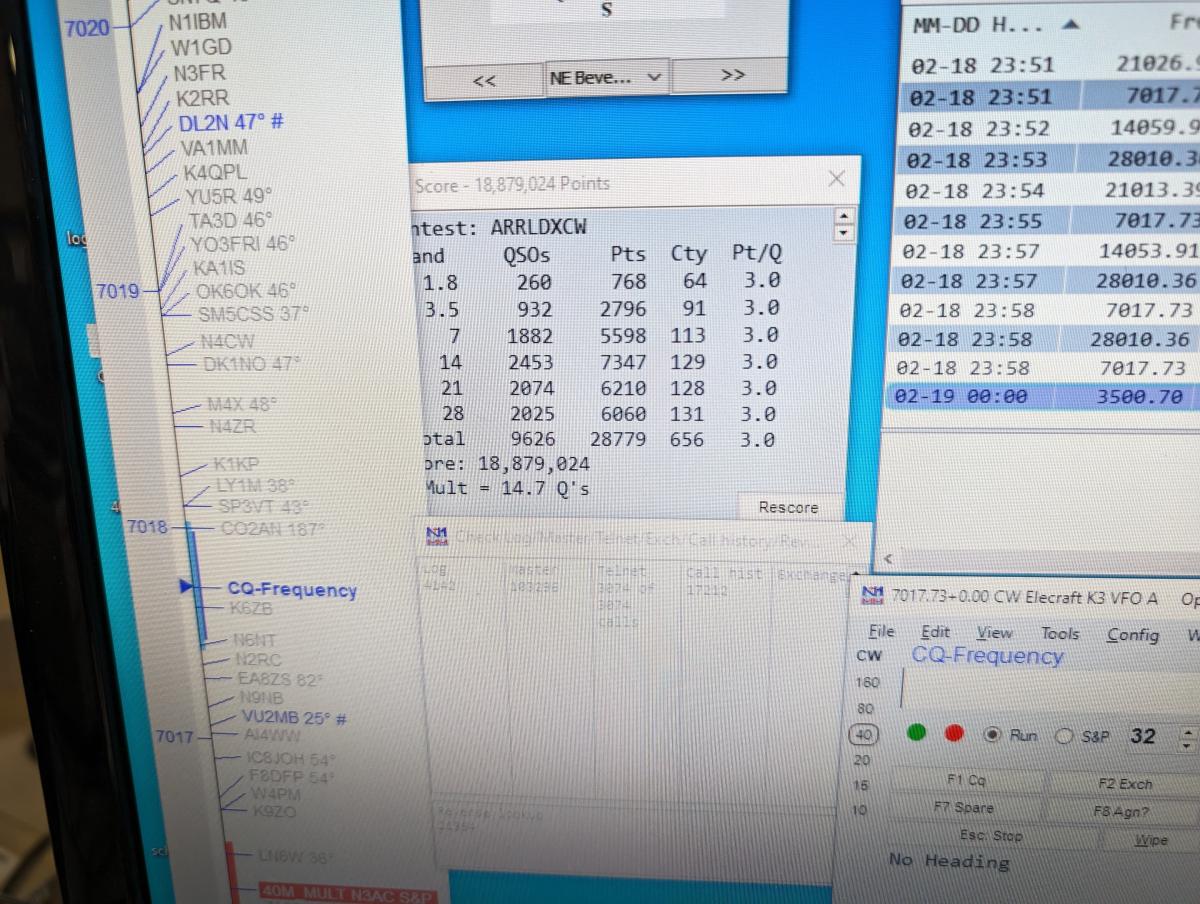Select log row 02-19 00:00 3500.70
Image resolution: width=1200 pixels, height=904 pixels.
click(x=1043, y=396)
